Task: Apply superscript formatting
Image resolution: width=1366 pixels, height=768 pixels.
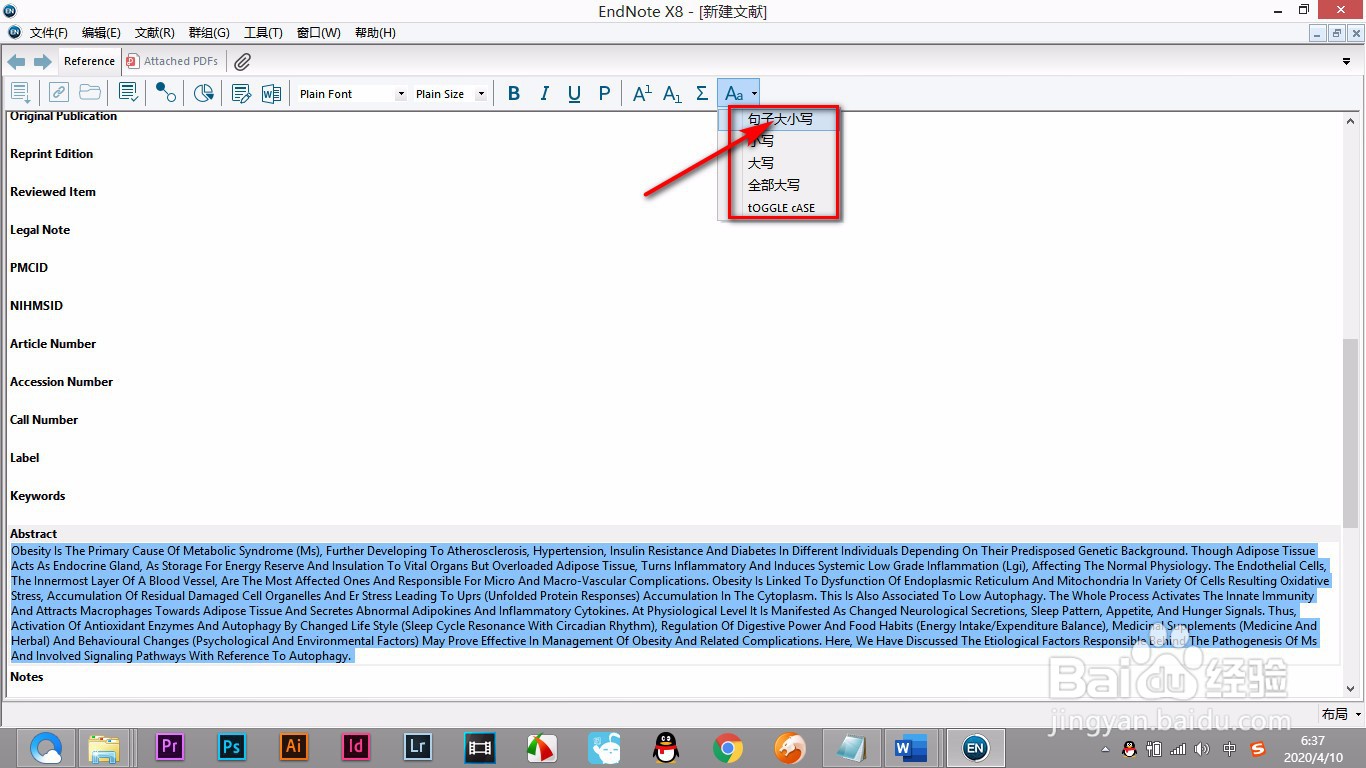Action: pos(642,93)
